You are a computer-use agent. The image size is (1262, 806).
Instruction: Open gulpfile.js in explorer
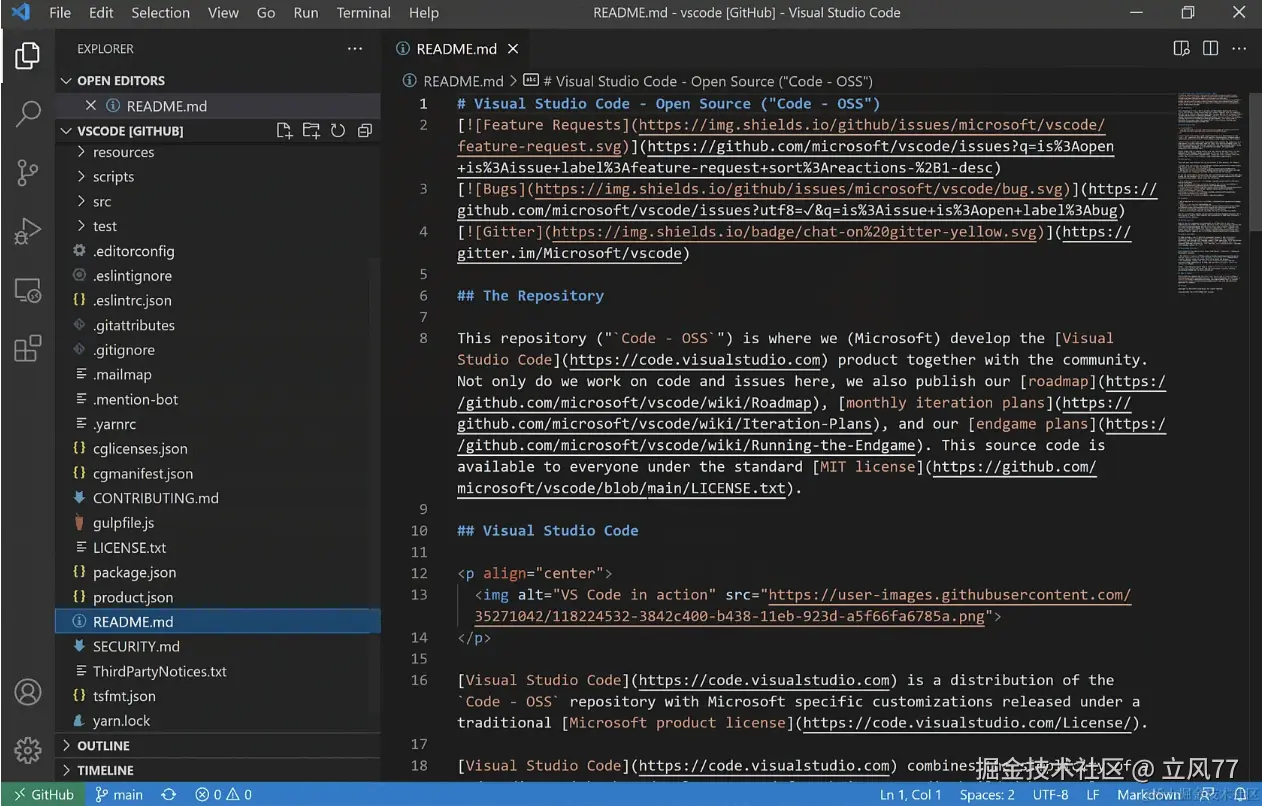point(218,523)
